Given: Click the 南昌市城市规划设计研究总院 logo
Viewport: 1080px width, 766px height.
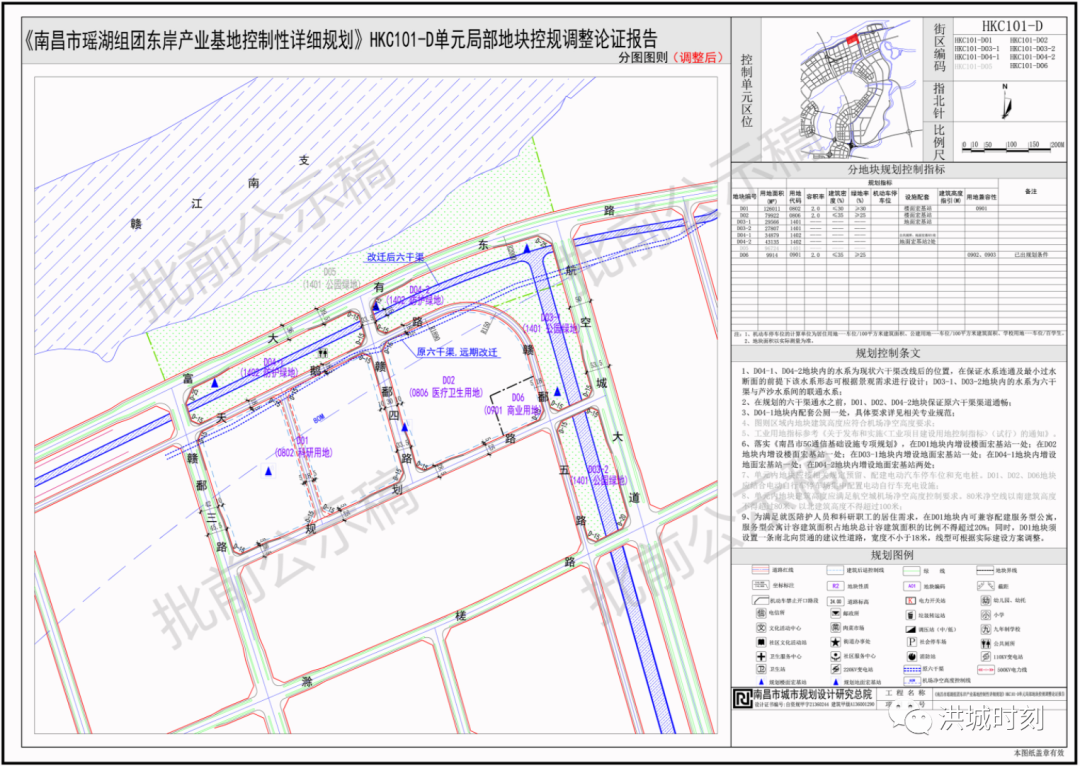Looking at the screenshot, I should click(x=743, y=698).
